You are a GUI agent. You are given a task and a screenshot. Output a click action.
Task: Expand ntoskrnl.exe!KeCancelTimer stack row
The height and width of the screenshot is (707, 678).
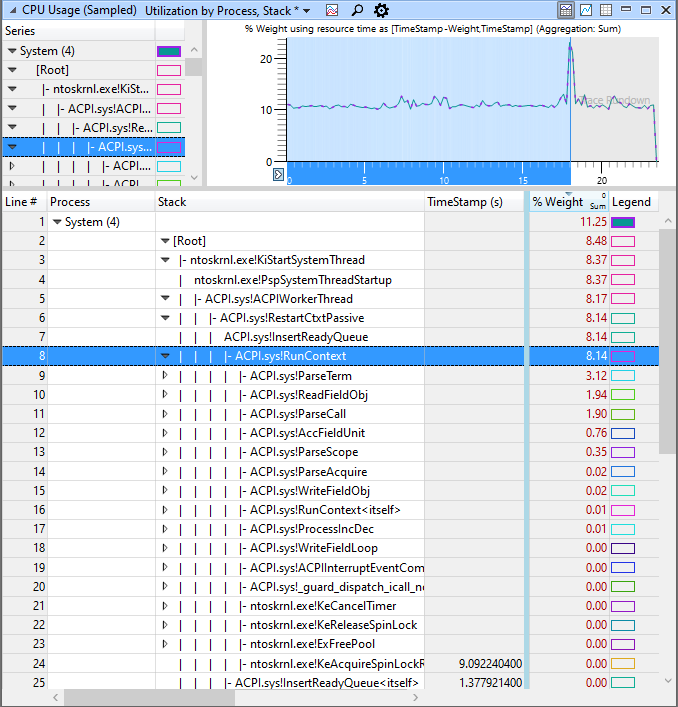click(x=165, y=606)
